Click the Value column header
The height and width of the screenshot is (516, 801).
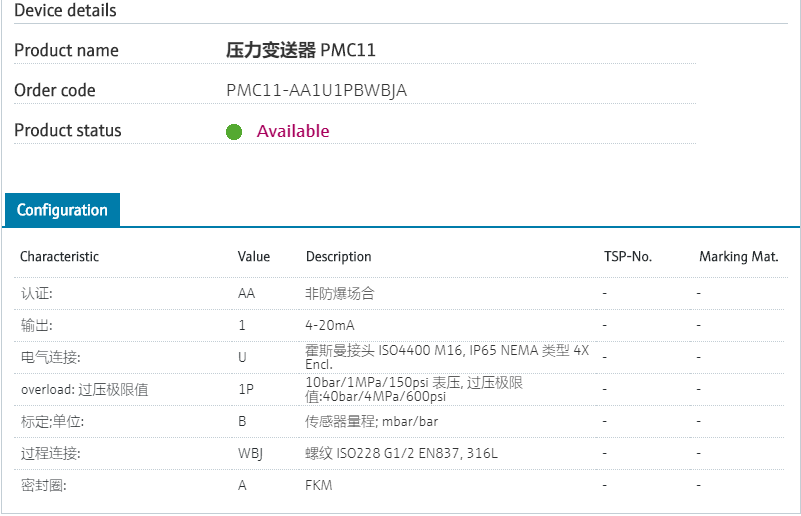tap(254, 257)
